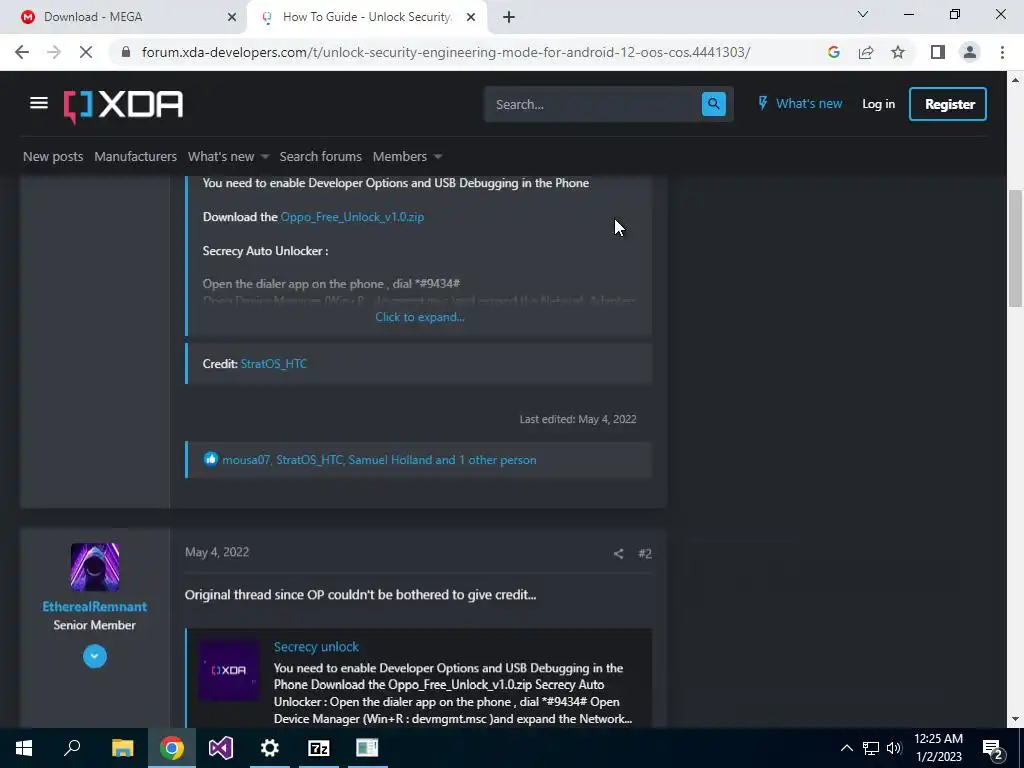Focus the Search... input field
The image size is (1024, 768).
pyautogui.click(x=593, y=104)
